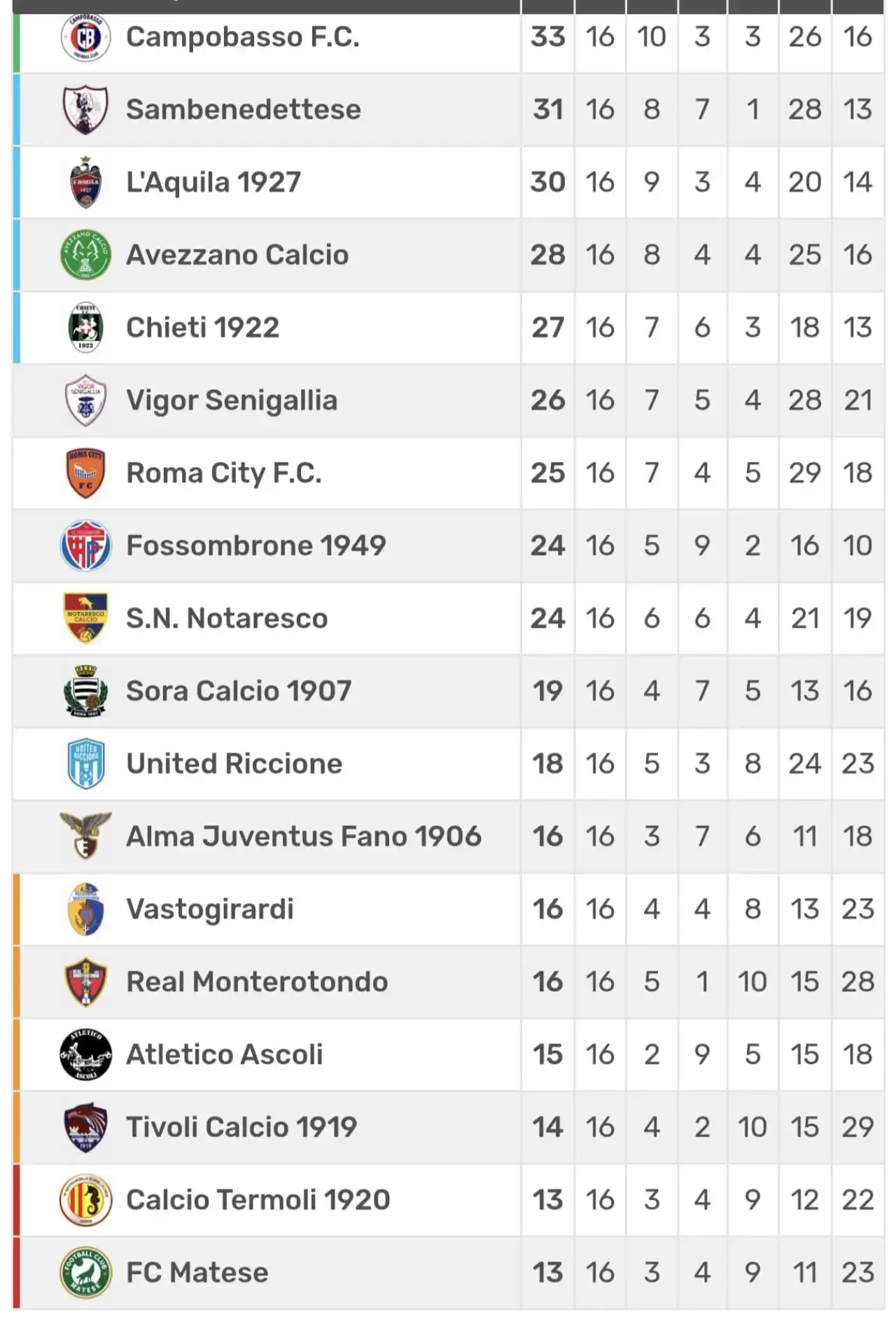Screen dimensions: 896x1335
Task: Click the black Atletico Ascoli round logo
Action: click(x=85, y=1054)
